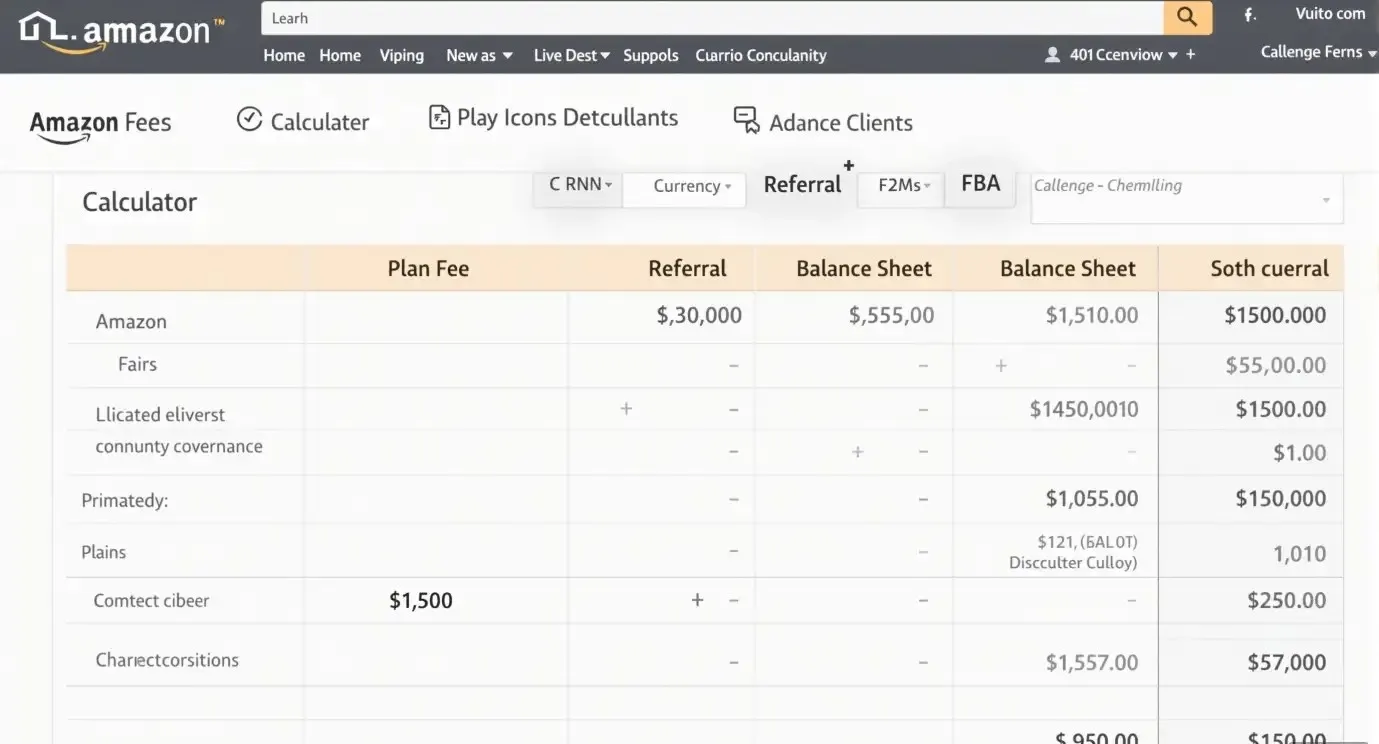
Task: Open the Home menu item beside the logo
Action: (x=284, y=55)
